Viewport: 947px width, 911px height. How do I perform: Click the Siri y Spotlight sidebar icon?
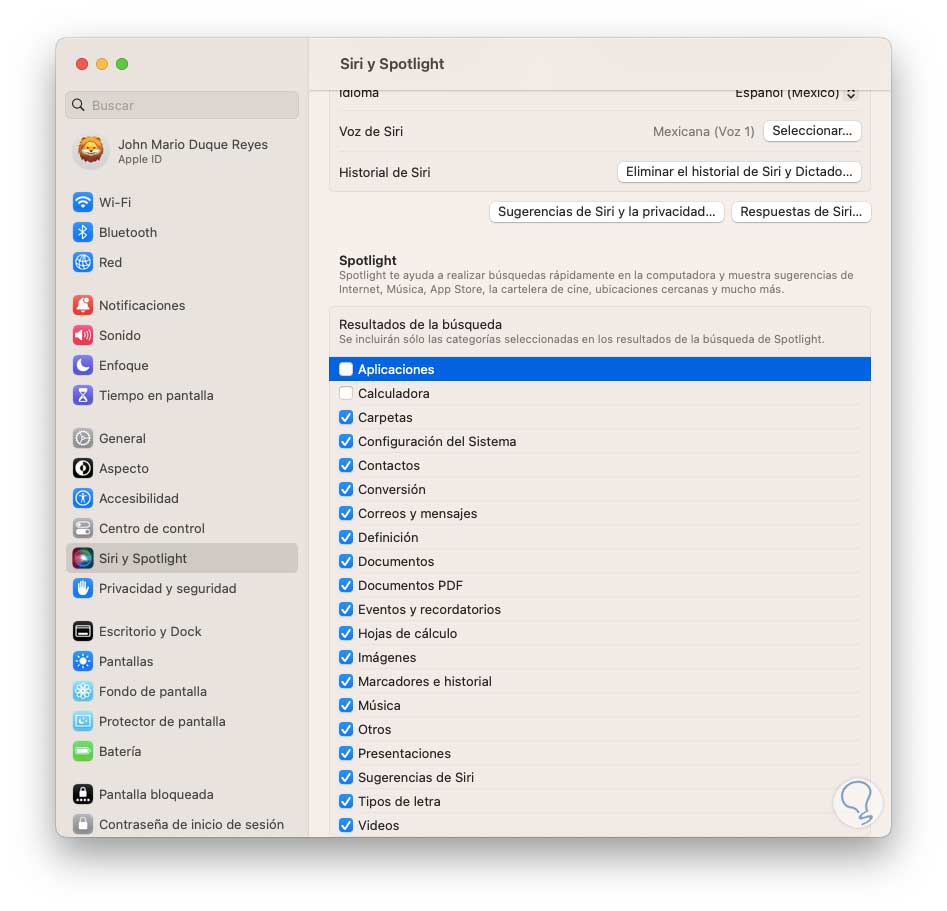coord(83,558)
